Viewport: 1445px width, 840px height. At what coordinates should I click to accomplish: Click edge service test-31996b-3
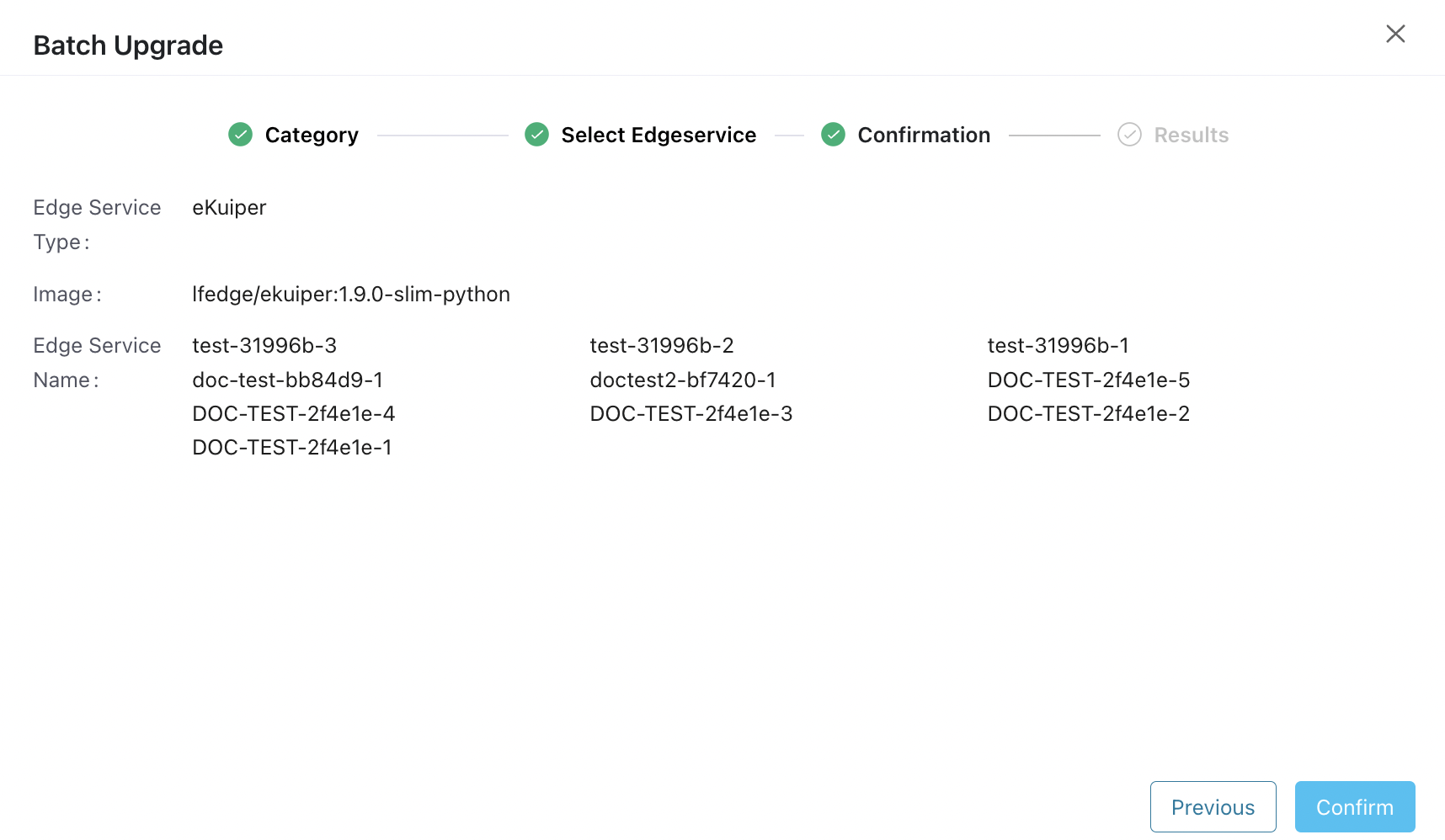[264, 345]
